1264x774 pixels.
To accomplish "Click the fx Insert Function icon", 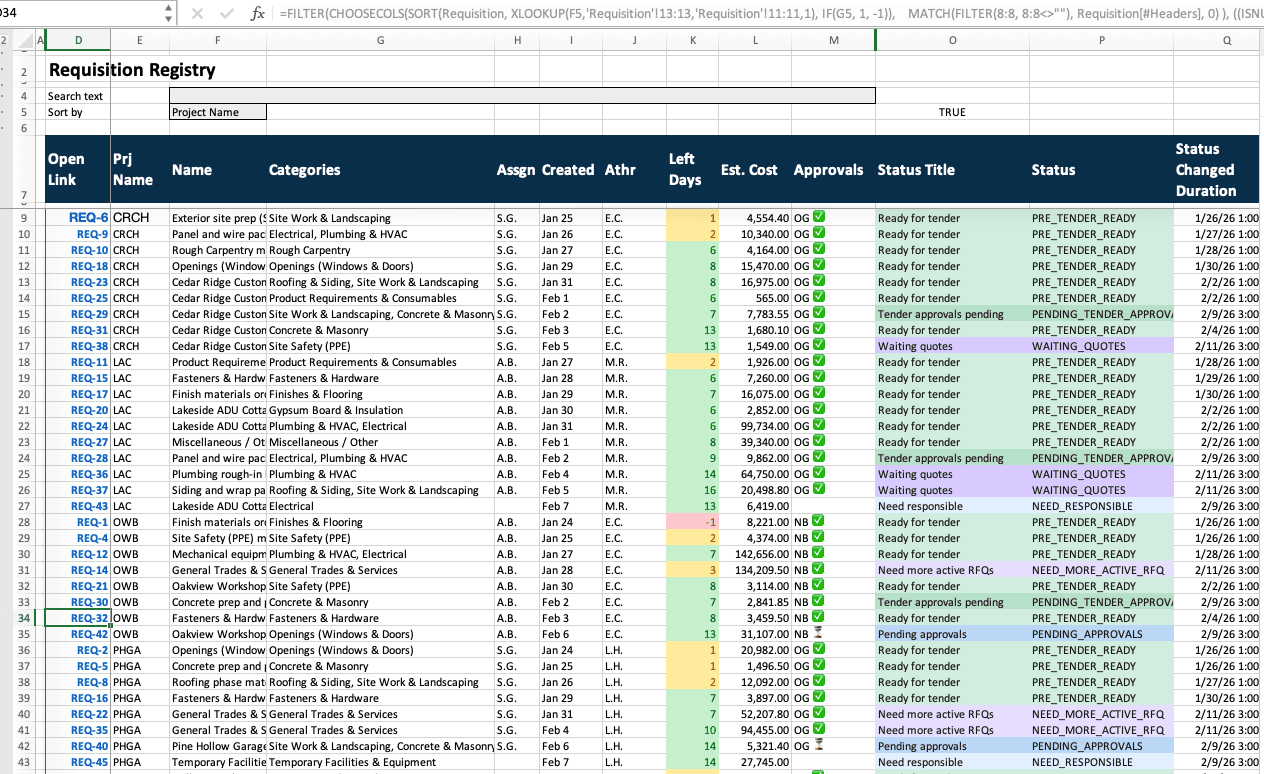I will click(257, 14).
